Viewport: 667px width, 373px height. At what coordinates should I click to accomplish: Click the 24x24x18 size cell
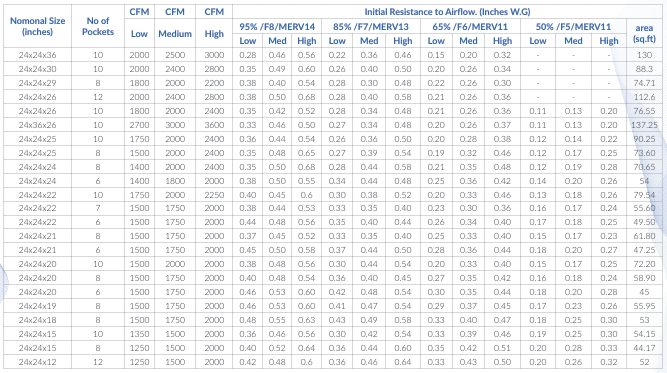point(37,320)
